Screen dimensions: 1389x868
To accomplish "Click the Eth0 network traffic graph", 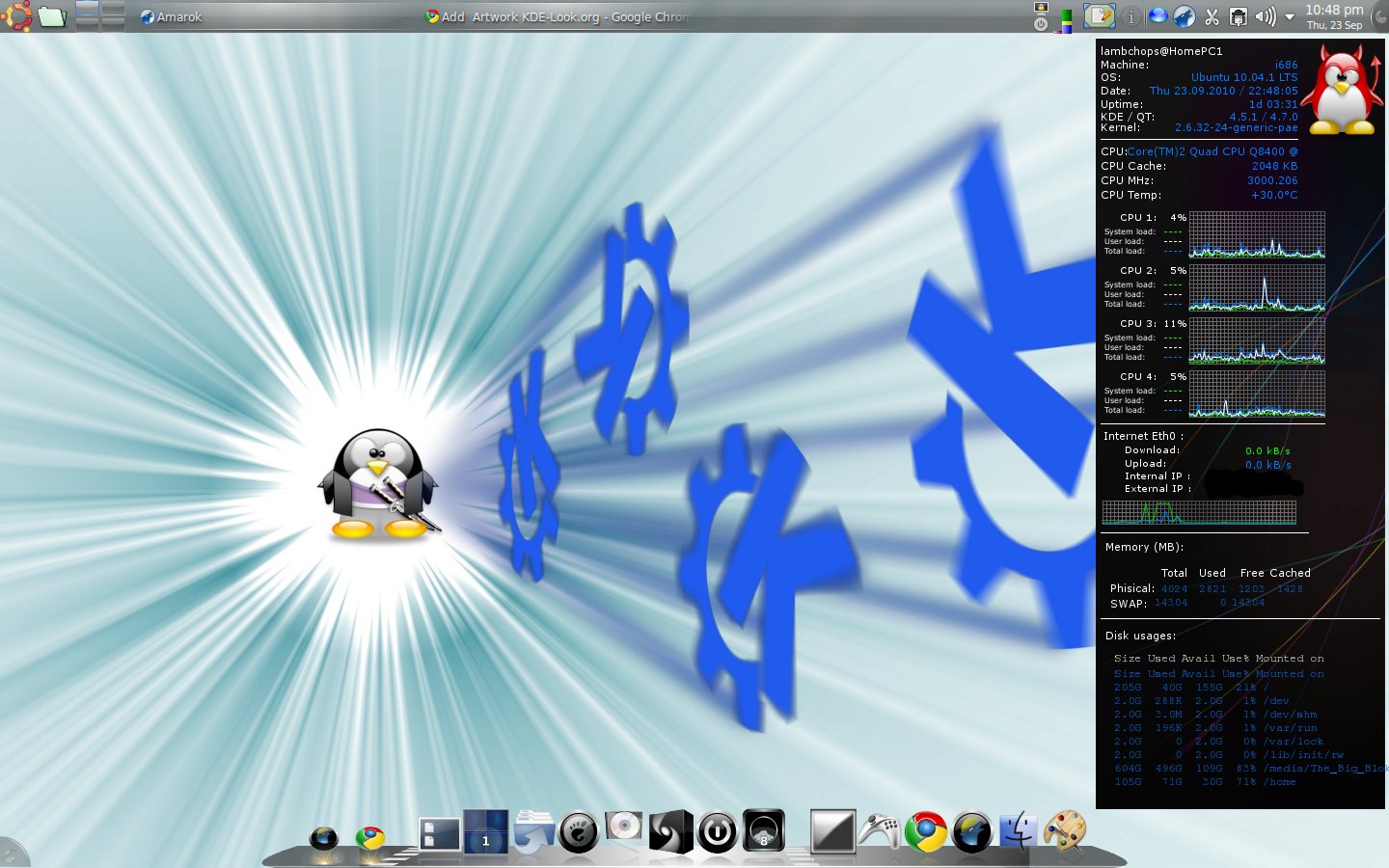I will (1199, 512).
